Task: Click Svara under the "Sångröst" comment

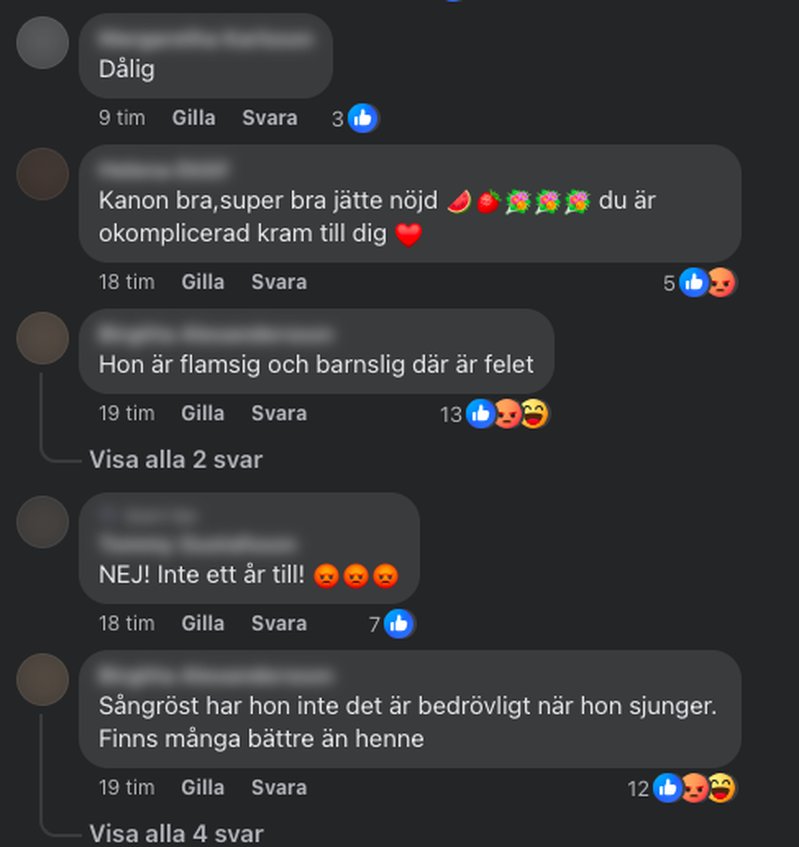Action: point(279,788)
